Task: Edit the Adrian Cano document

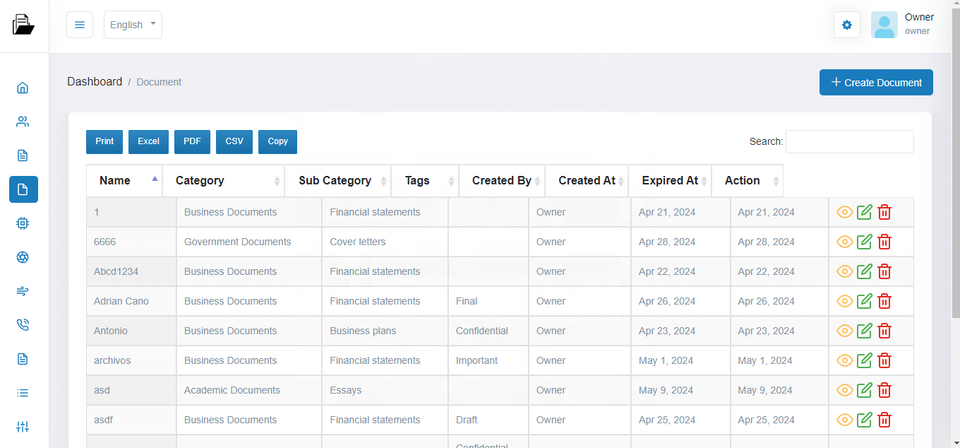Action: [x=865, y=301]
